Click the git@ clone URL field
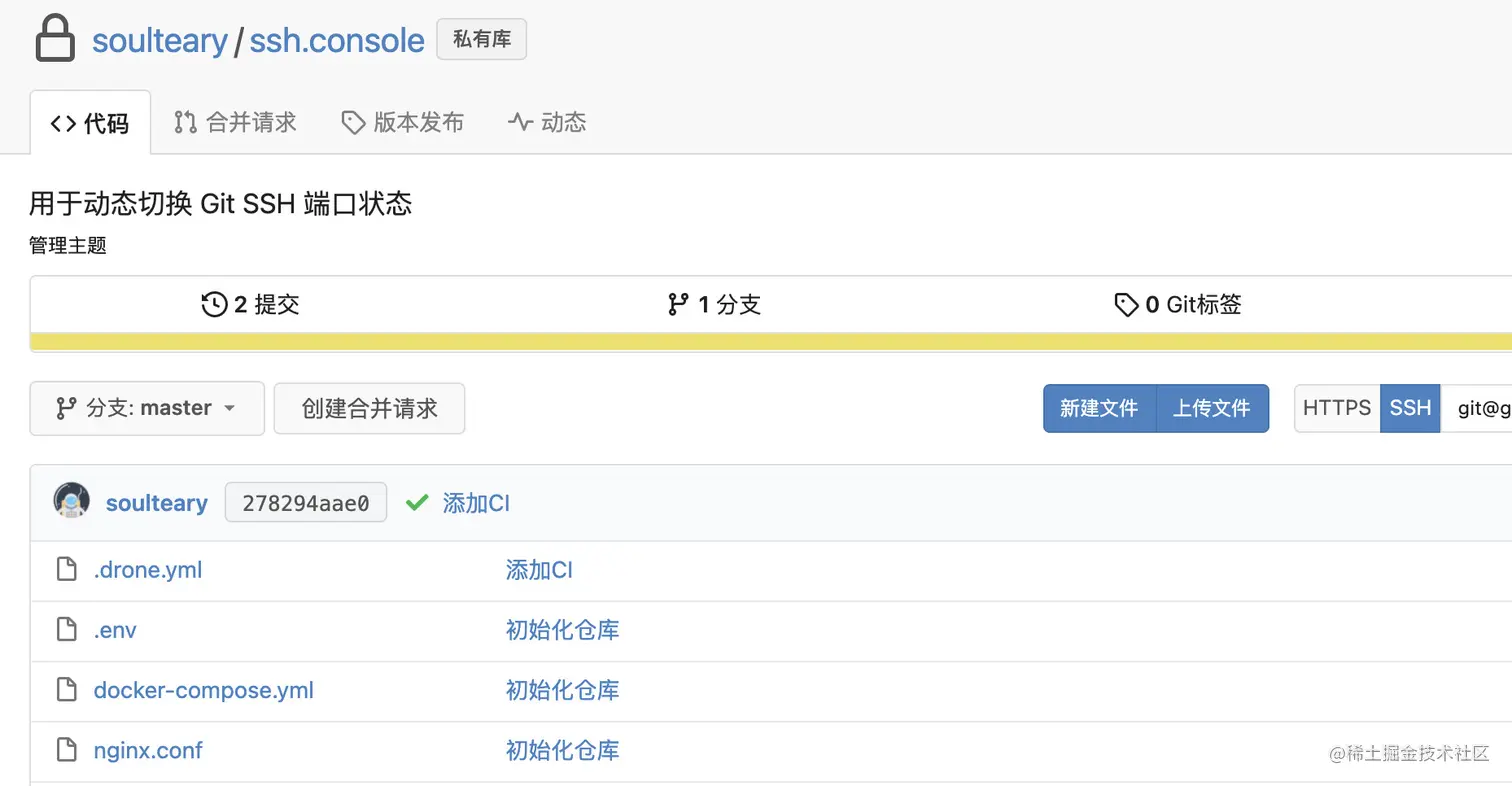The image size is (1512, 786). click(x=1476, y=408)
